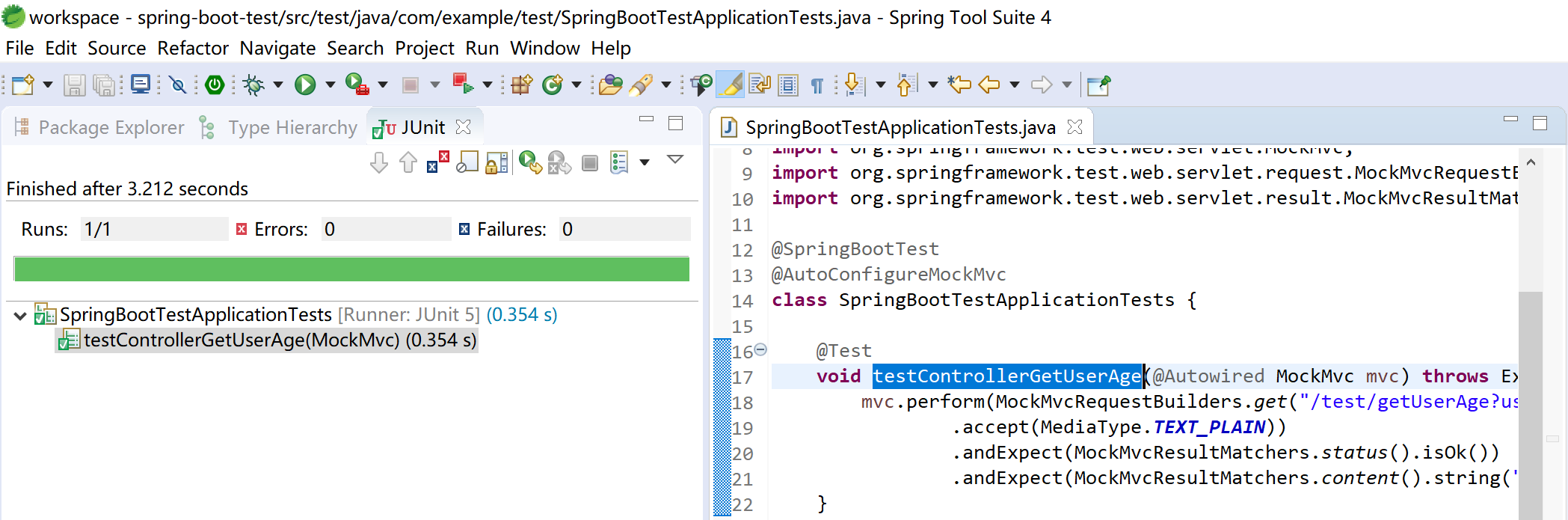Click the Last Edit Location arrow icon
Image resolution: width=1568 pixels, height=520 pixels.
pyautogui.click(x=959, y=85)
